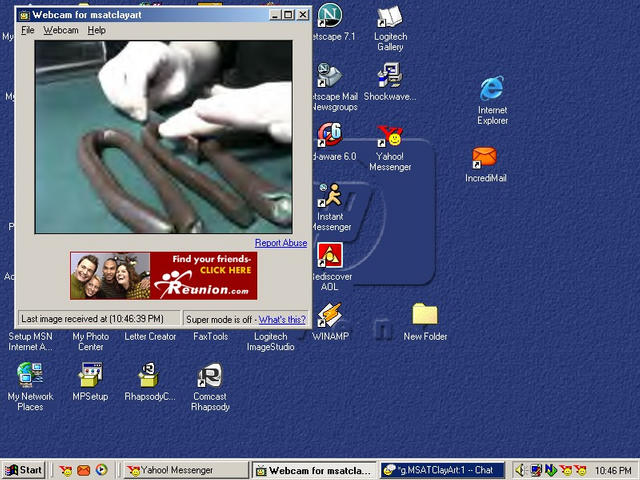Viewport: 640px width, 480px height.
Task: Click the My Photo Center label
Action: (x=90, y=342)
